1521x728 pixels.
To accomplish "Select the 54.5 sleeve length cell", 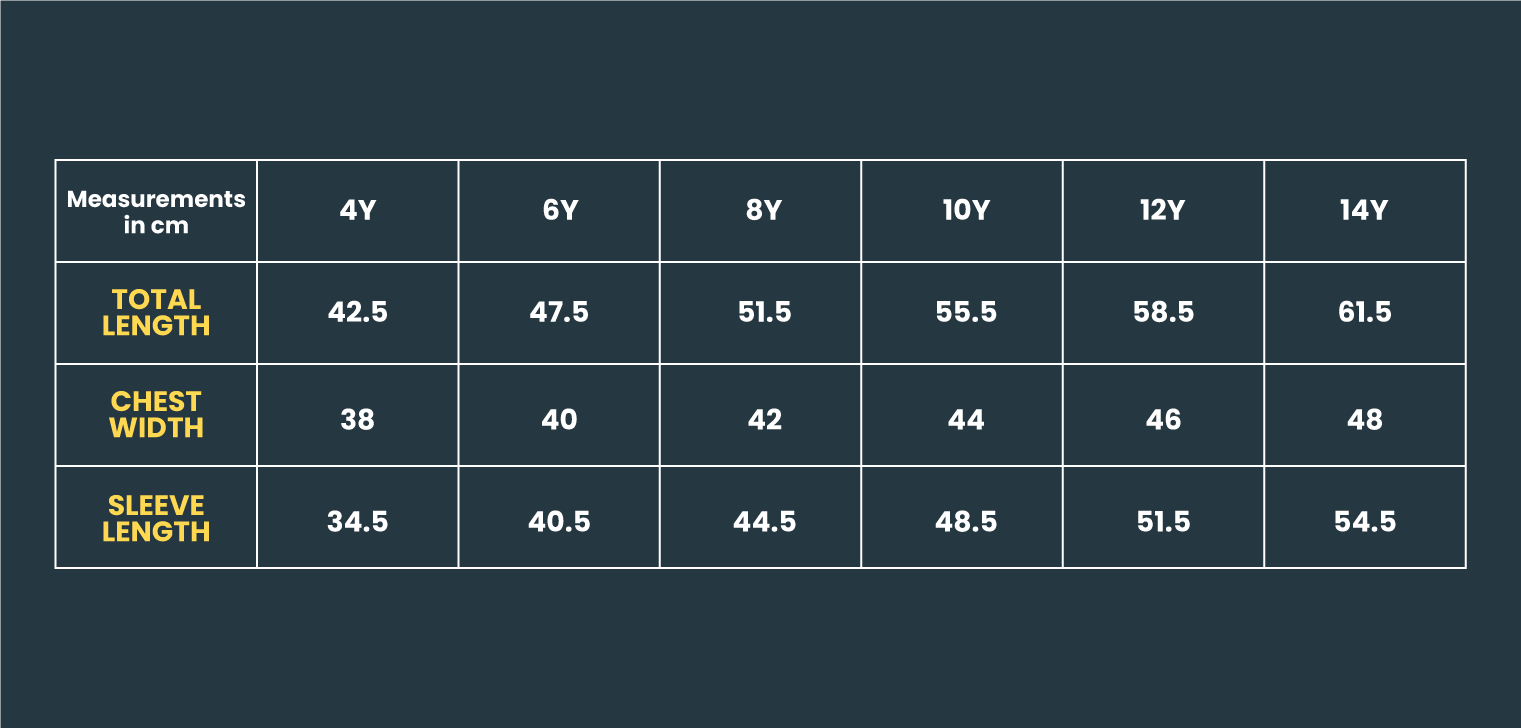I will pos(1364,521).
